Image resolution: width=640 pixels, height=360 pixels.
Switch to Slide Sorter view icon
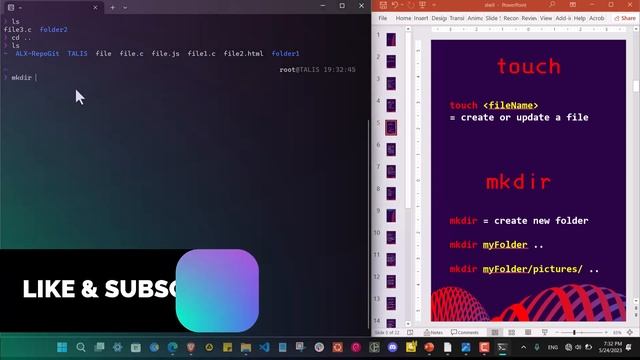[x=511, y=333]
